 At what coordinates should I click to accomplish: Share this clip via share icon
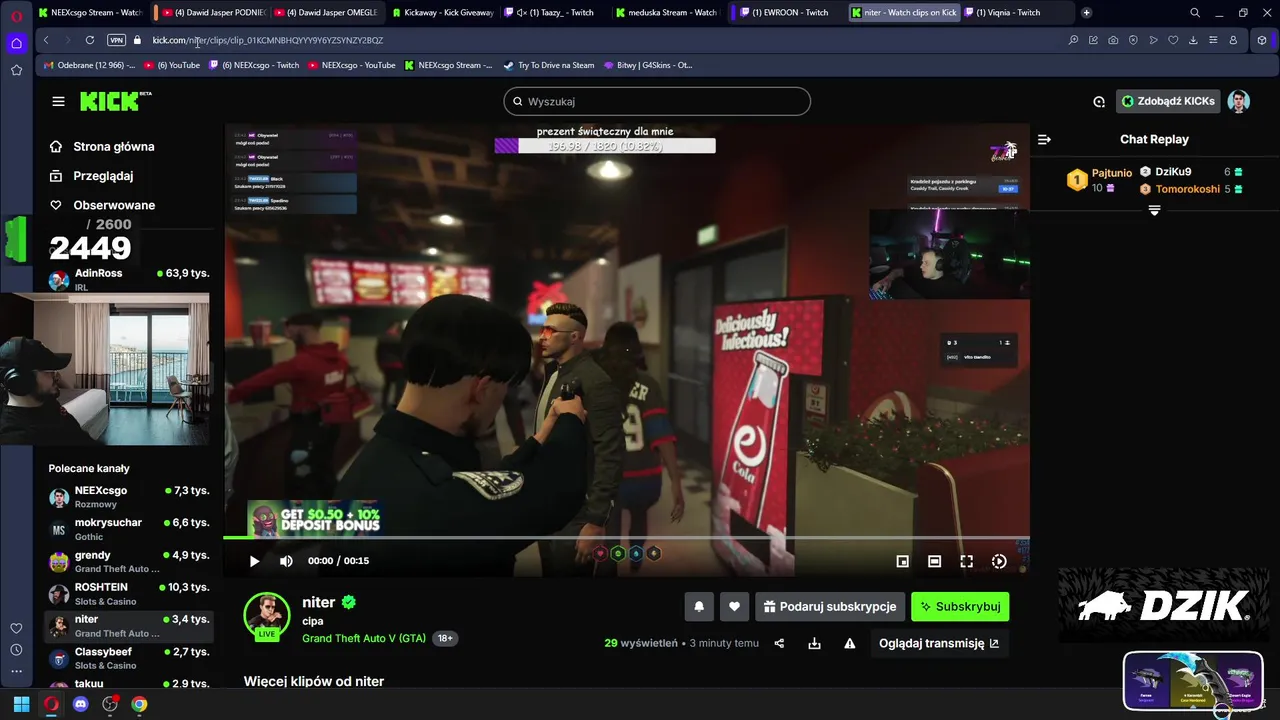[x=779, y=643]
